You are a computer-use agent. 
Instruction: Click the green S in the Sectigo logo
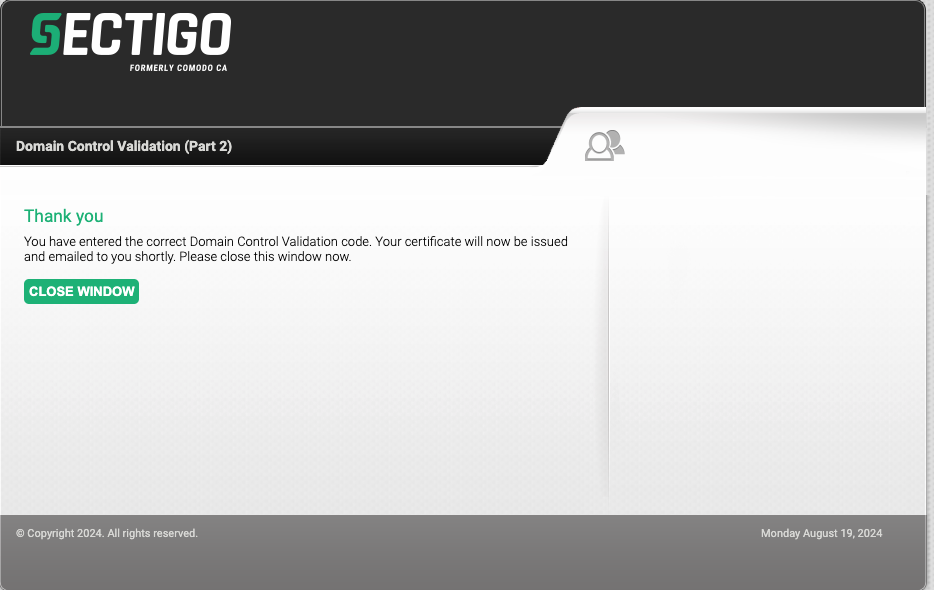pos(46,34)
